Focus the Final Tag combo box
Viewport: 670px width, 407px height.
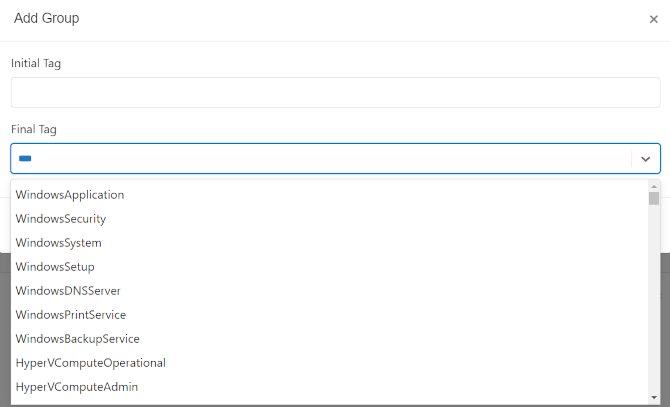pyautogui.click(x=335, y=158)
